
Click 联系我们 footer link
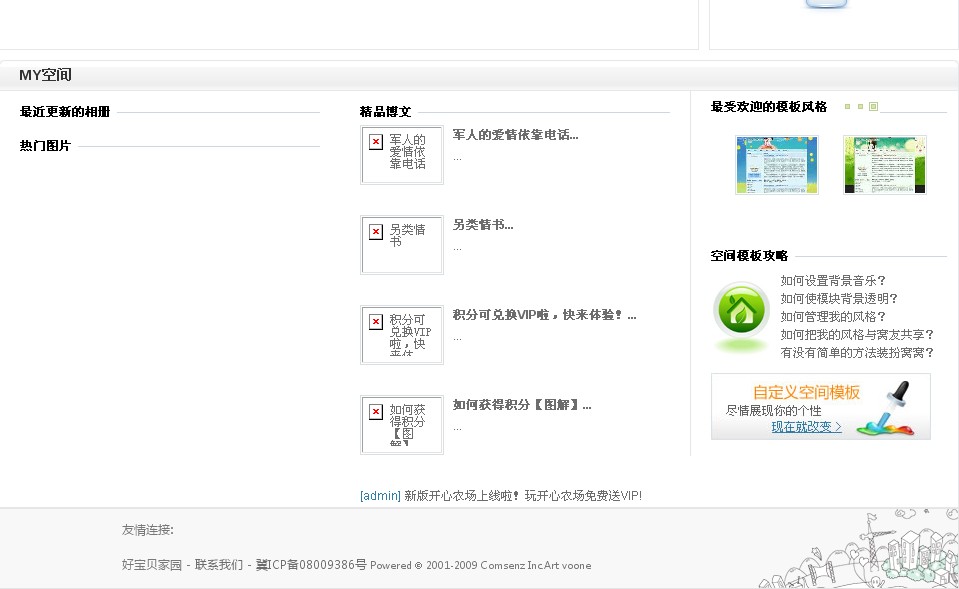coord(218,565)
